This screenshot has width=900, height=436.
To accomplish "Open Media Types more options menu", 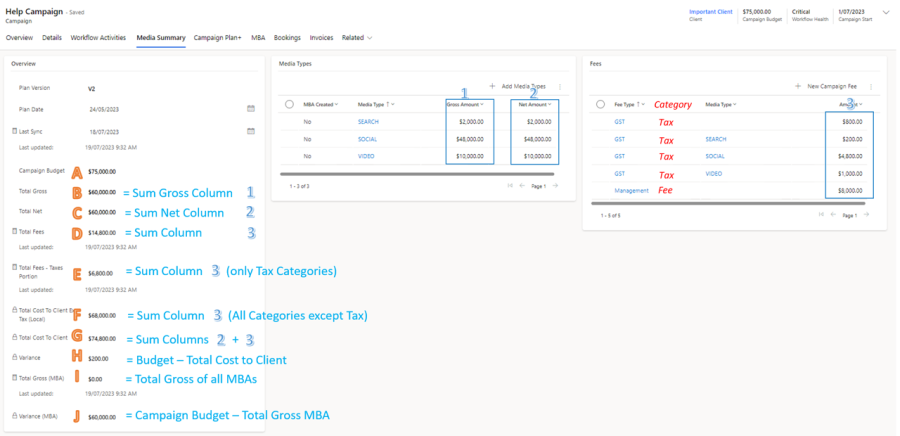I will 559,87.
